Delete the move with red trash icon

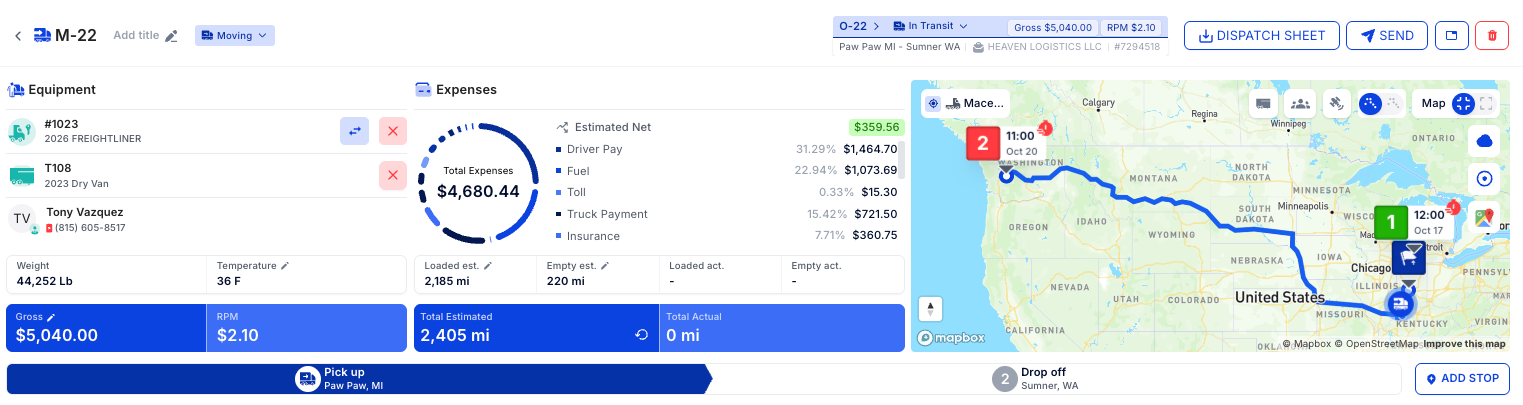[1492, 36]
